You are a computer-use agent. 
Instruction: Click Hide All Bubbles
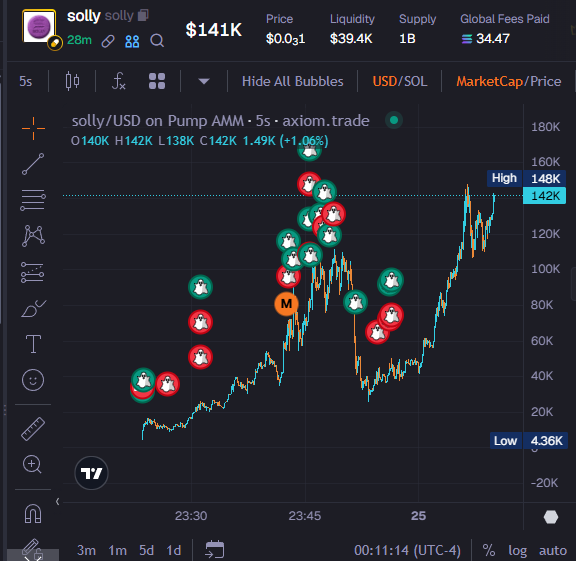point(292,81)
